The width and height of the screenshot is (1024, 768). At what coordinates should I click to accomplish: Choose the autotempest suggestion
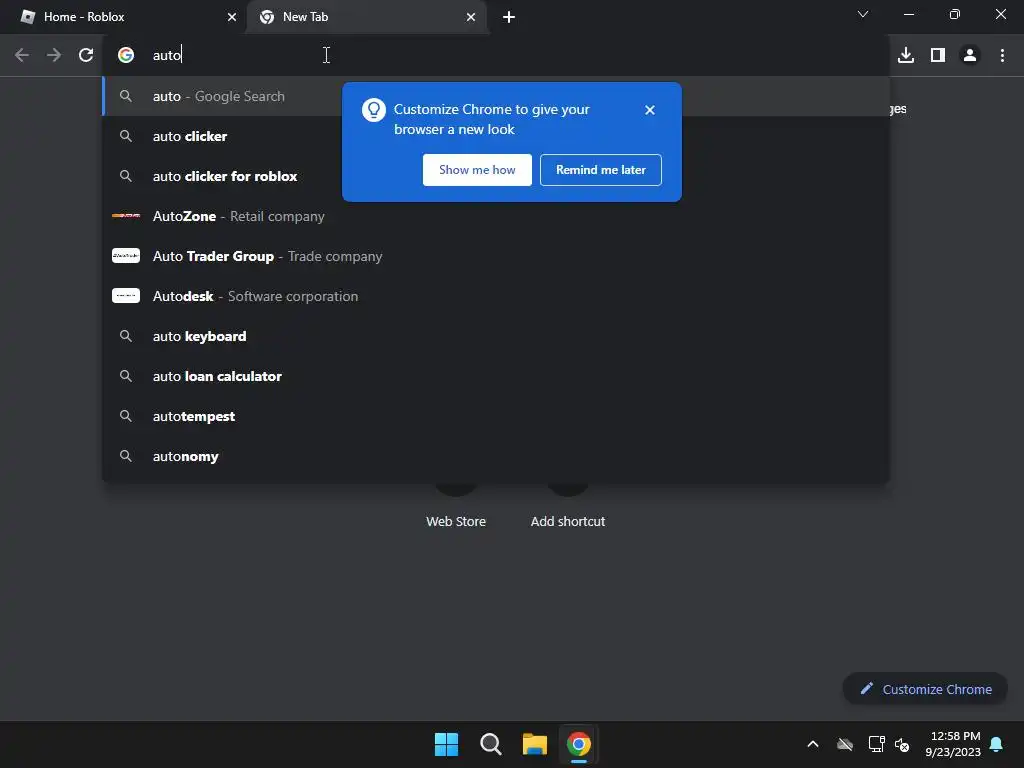[x=496, y=416]
